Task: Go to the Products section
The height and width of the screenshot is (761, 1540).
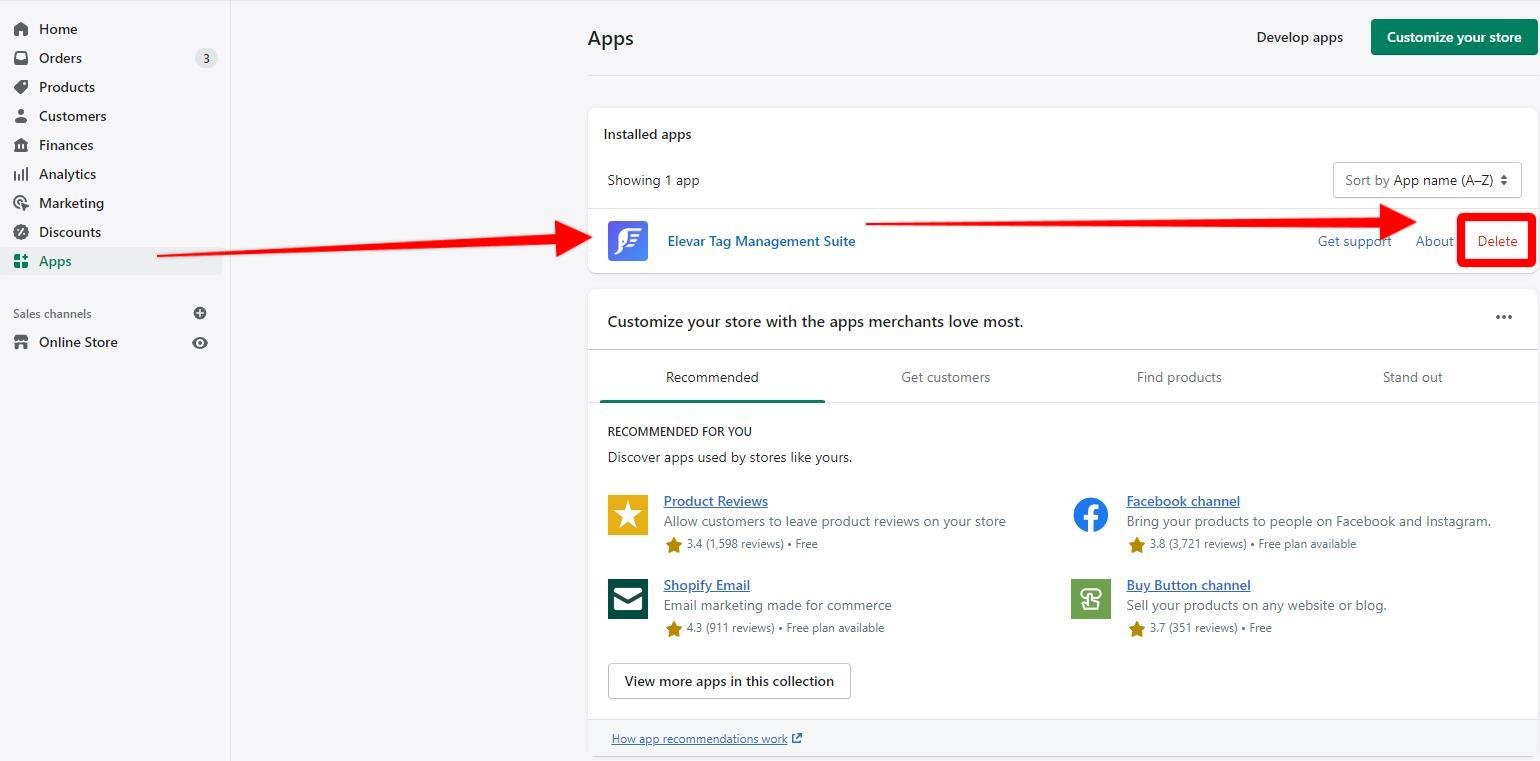Action: [67, 87]
